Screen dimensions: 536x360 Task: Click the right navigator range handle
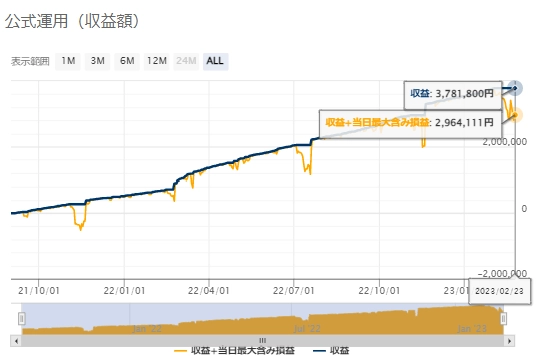pos(503,319)
